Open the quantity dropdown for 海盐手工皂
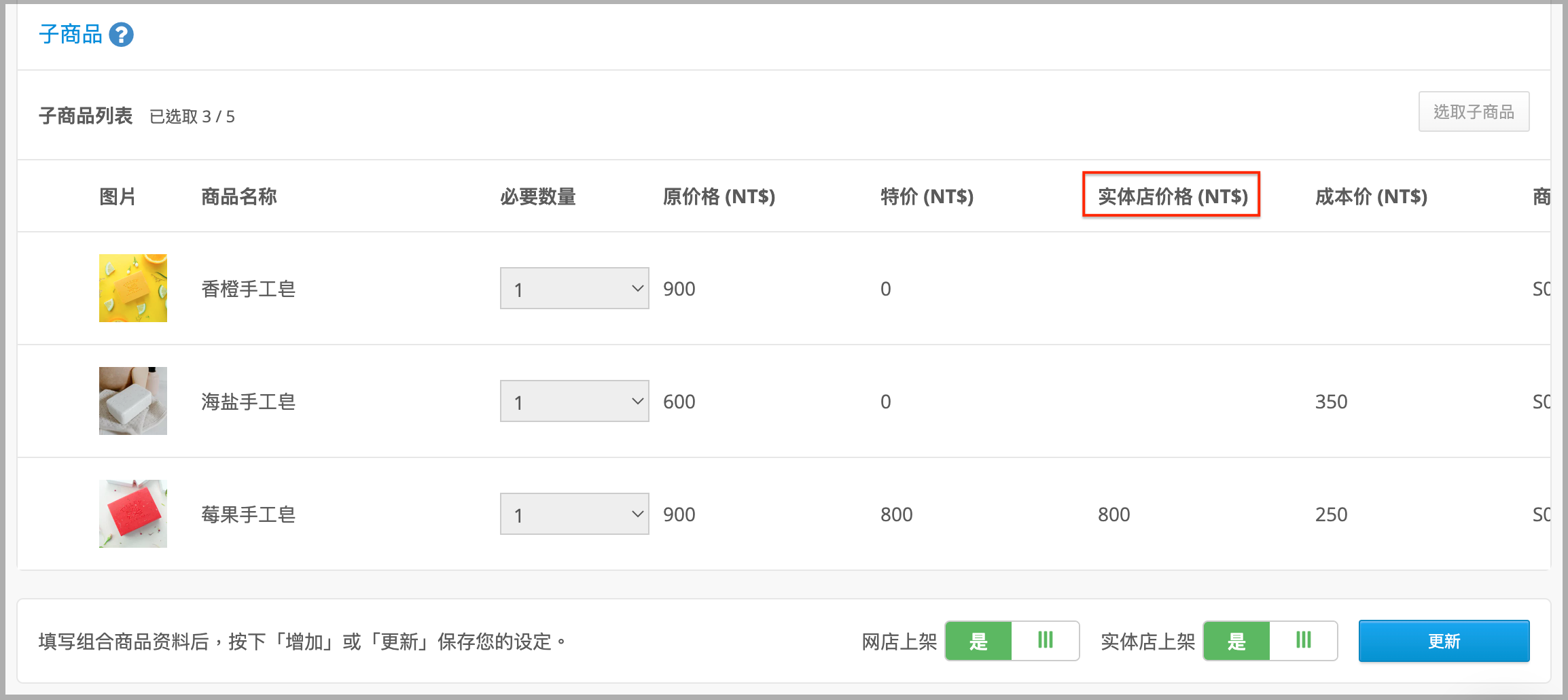 (x=575, y=401)
